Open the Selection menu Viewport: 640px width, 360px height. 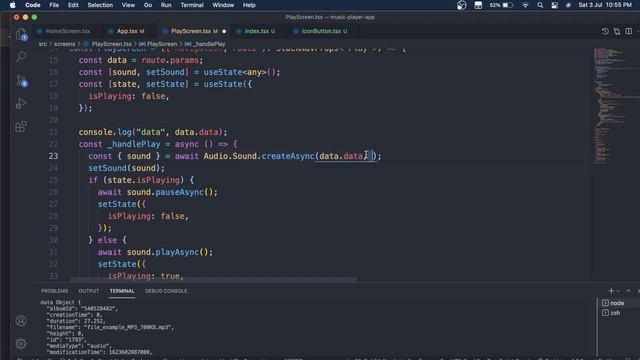(100, 5)
